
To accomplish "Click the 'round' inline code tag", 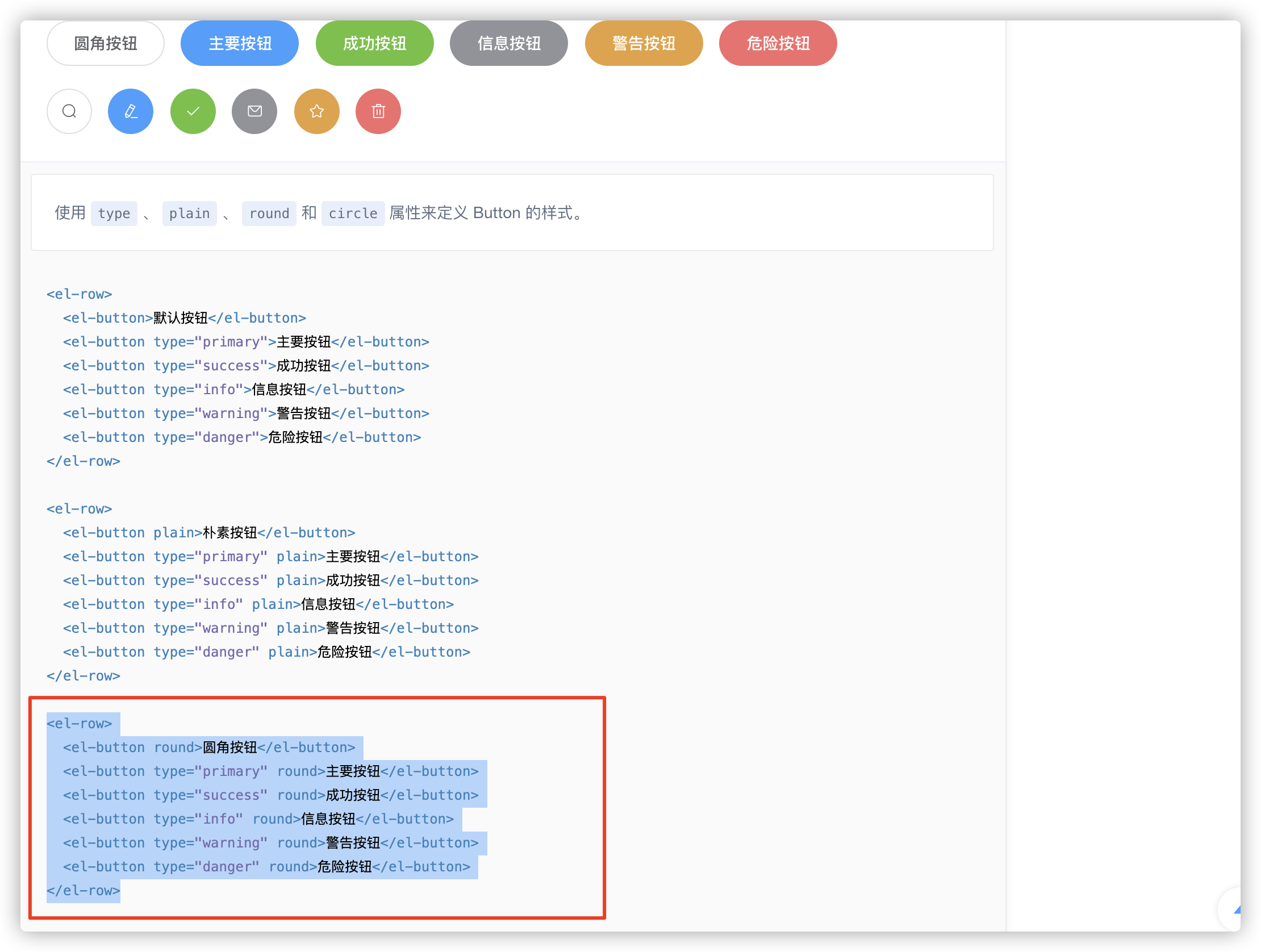I will [269, 214].
